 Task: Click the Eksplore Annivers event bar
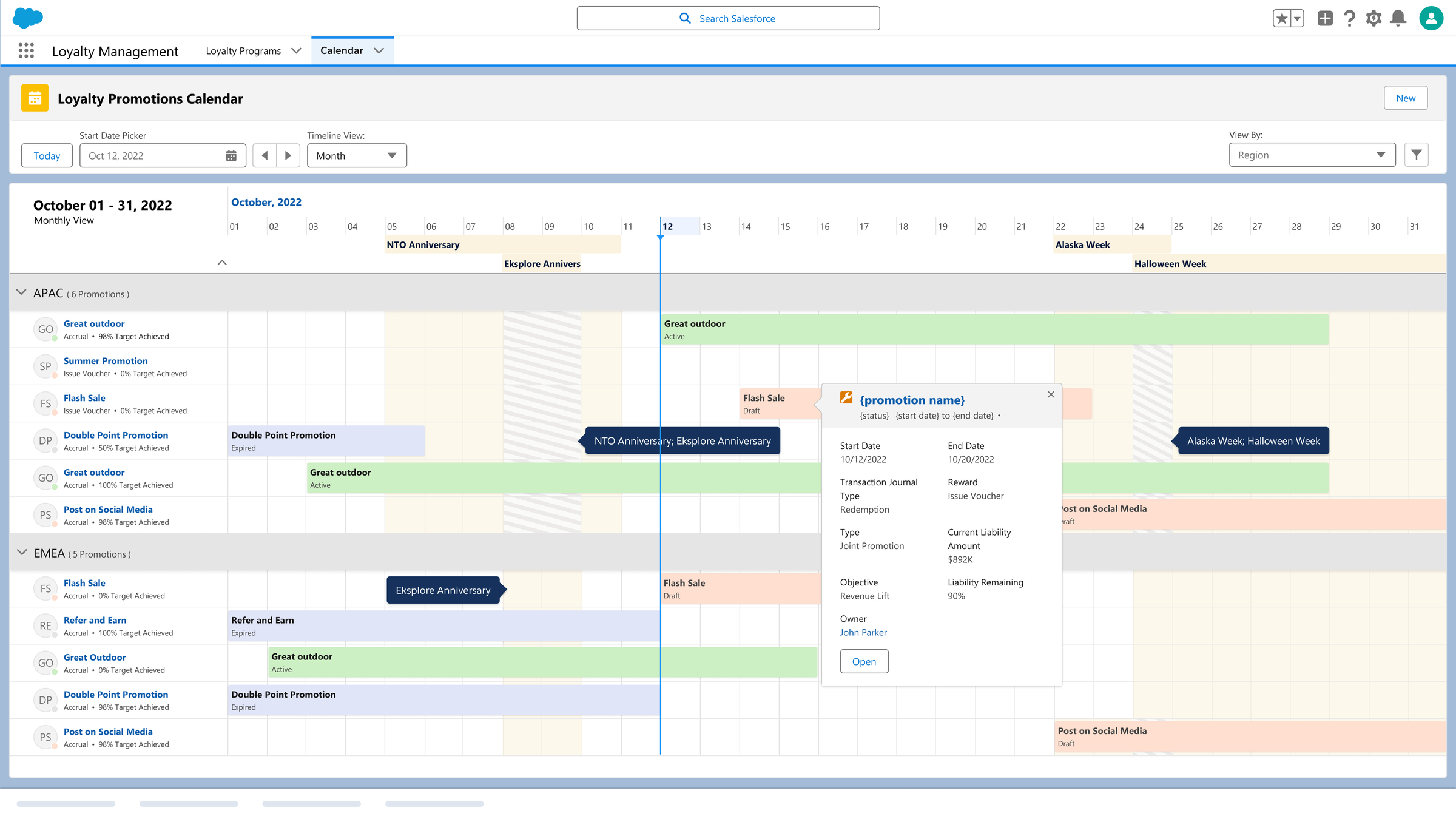coord(542,263)
